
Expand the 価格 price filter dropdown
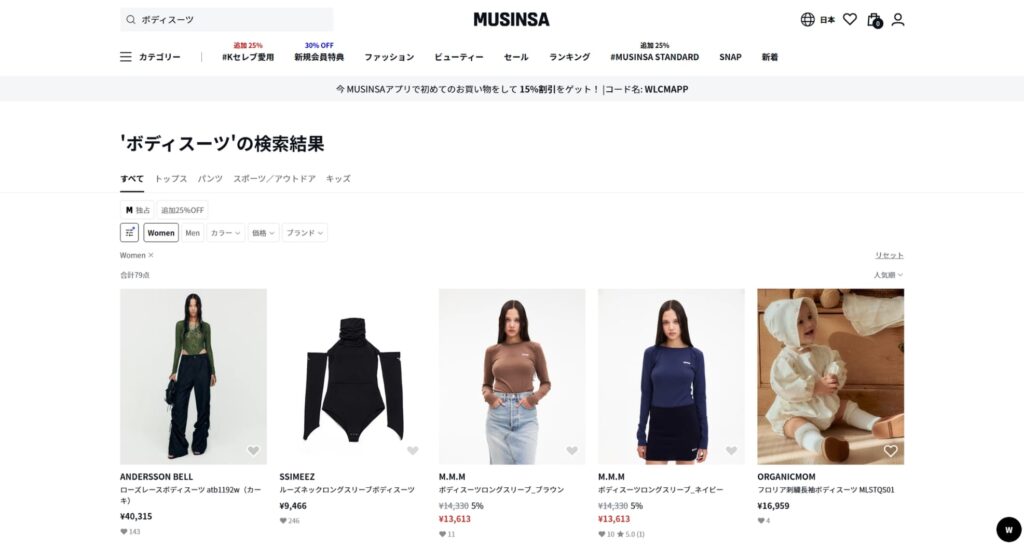click(263, 233)
